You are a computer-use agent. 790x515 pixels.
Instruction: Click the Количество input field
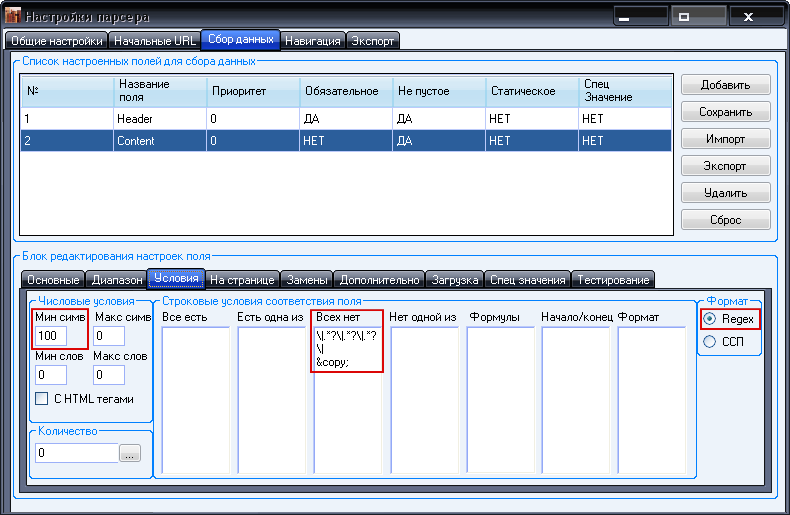pos(76,453)
